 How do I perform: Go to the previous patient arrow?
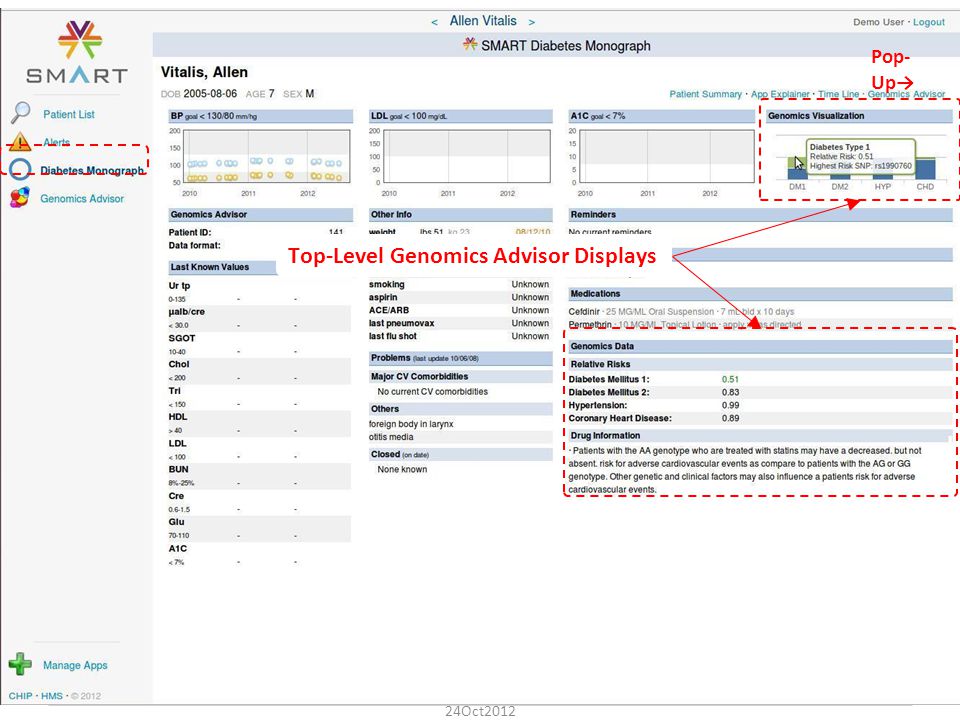click(x=434, y=22)
